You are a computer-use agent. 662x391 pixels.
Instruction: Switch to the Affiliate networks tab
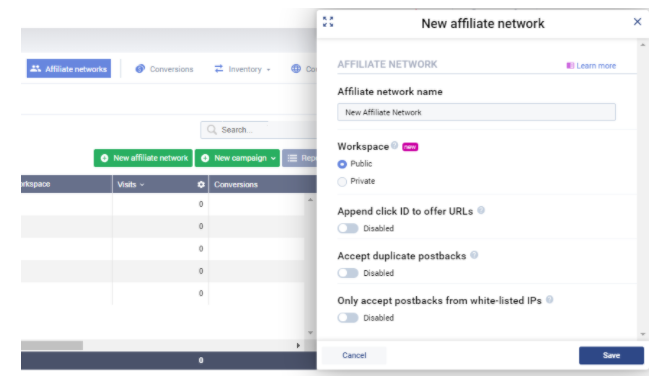(x=69, y=68)
